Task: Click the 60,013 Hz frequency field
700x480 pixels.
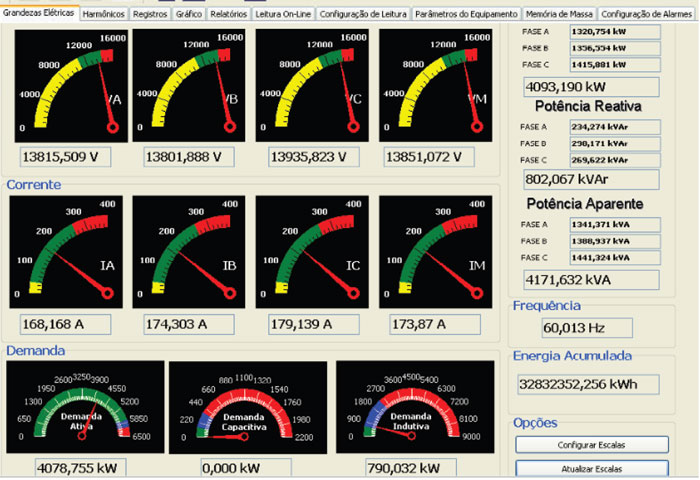Action: 586,327
